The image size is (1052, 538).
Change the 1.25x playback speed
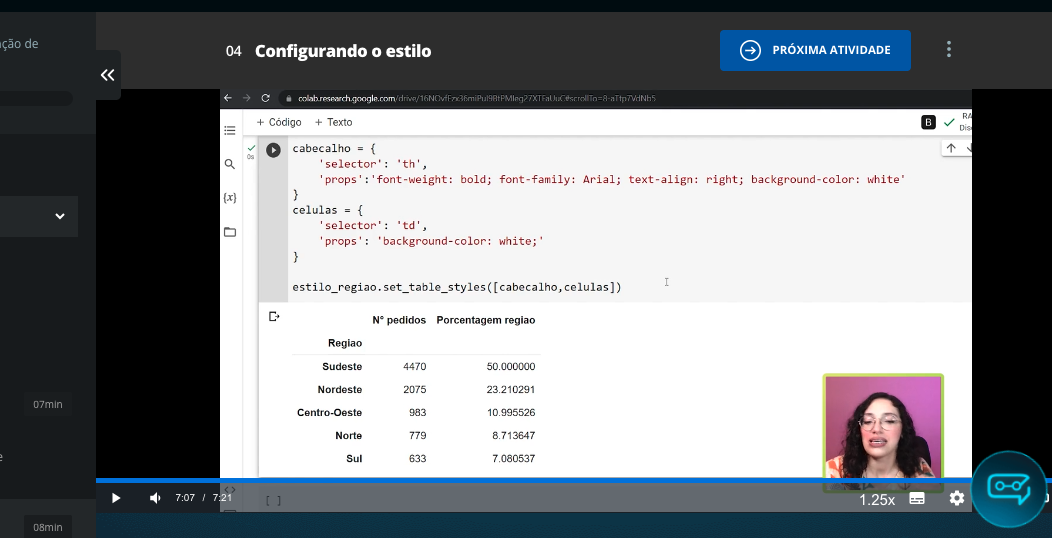click(x=877, y=499)
